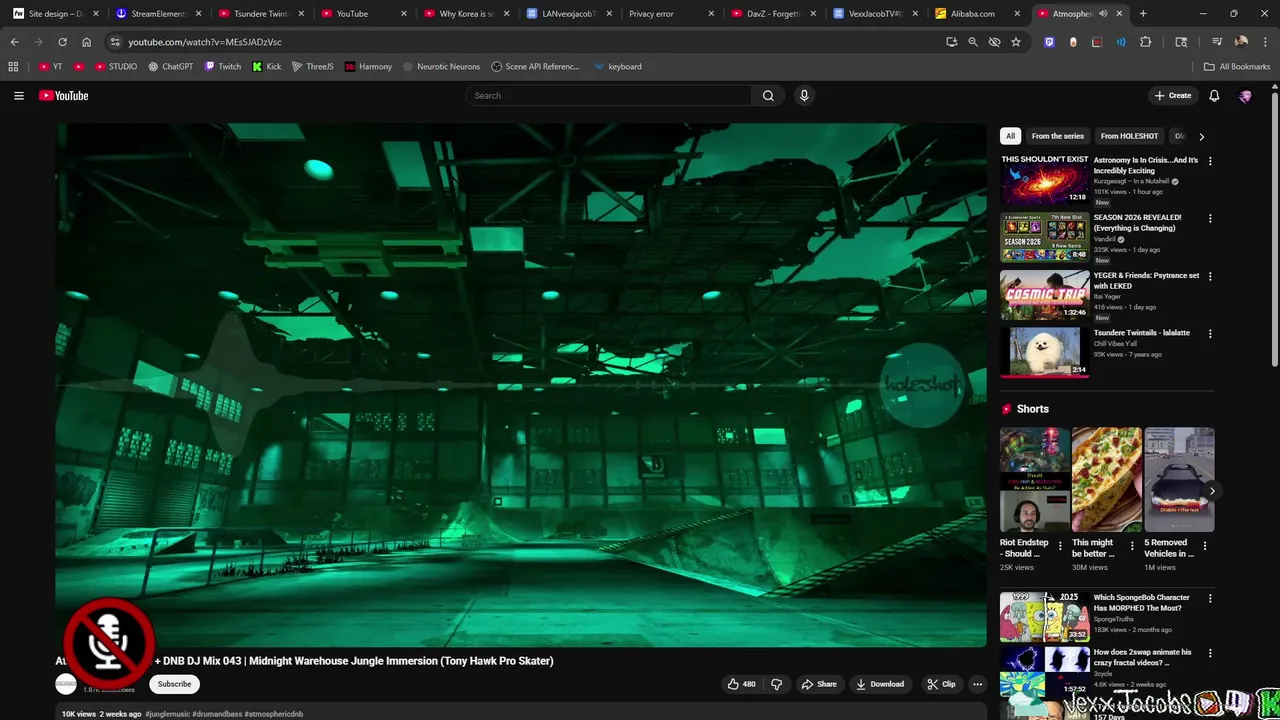
Task: Open the 5 Removed Vehicles short thumbnail
Action: click(x=1179, y=480)
